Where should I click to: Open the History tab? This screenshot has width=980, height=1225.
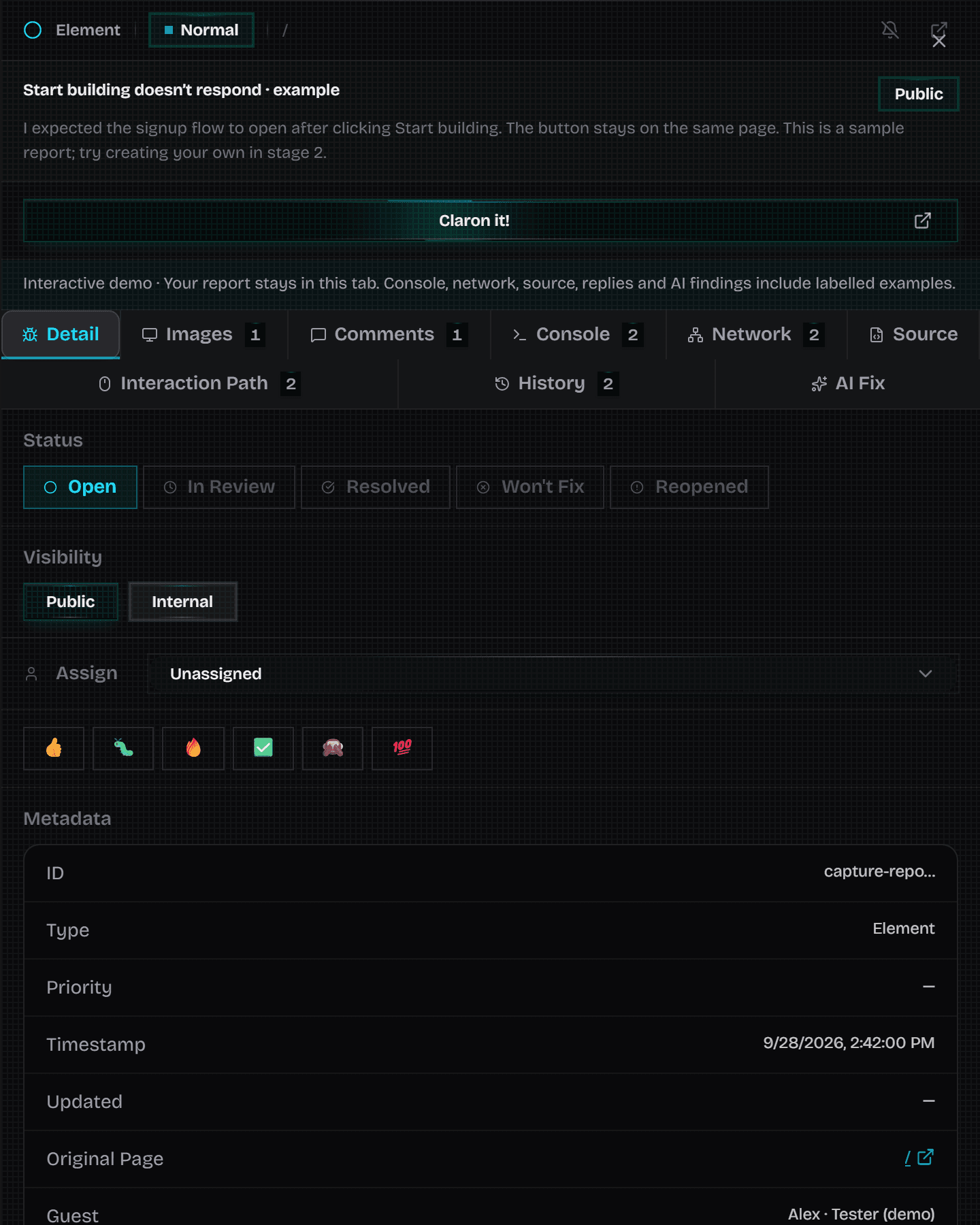pos(557,384)
